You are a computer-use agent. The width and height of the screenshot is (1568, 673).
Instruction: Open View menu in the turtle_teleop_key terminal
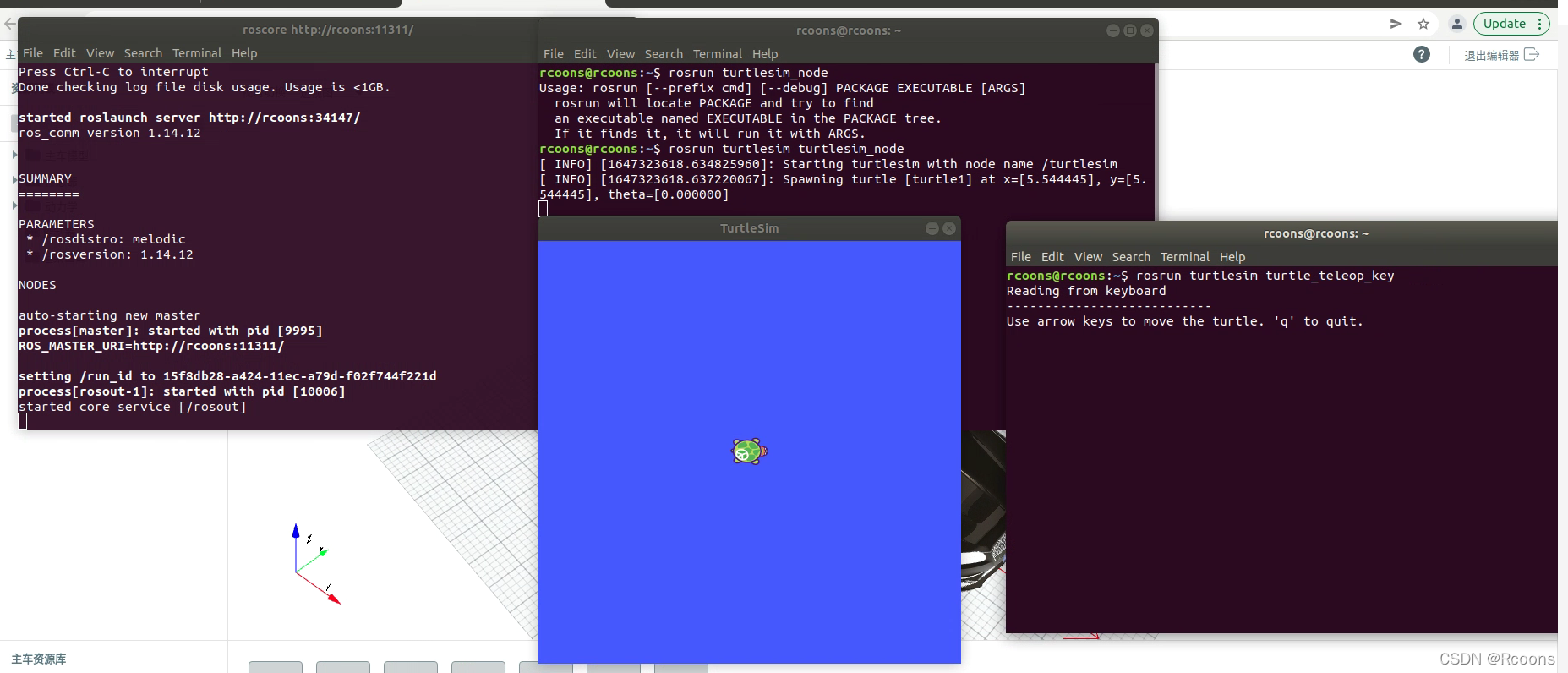click(x=1088, y=257)
